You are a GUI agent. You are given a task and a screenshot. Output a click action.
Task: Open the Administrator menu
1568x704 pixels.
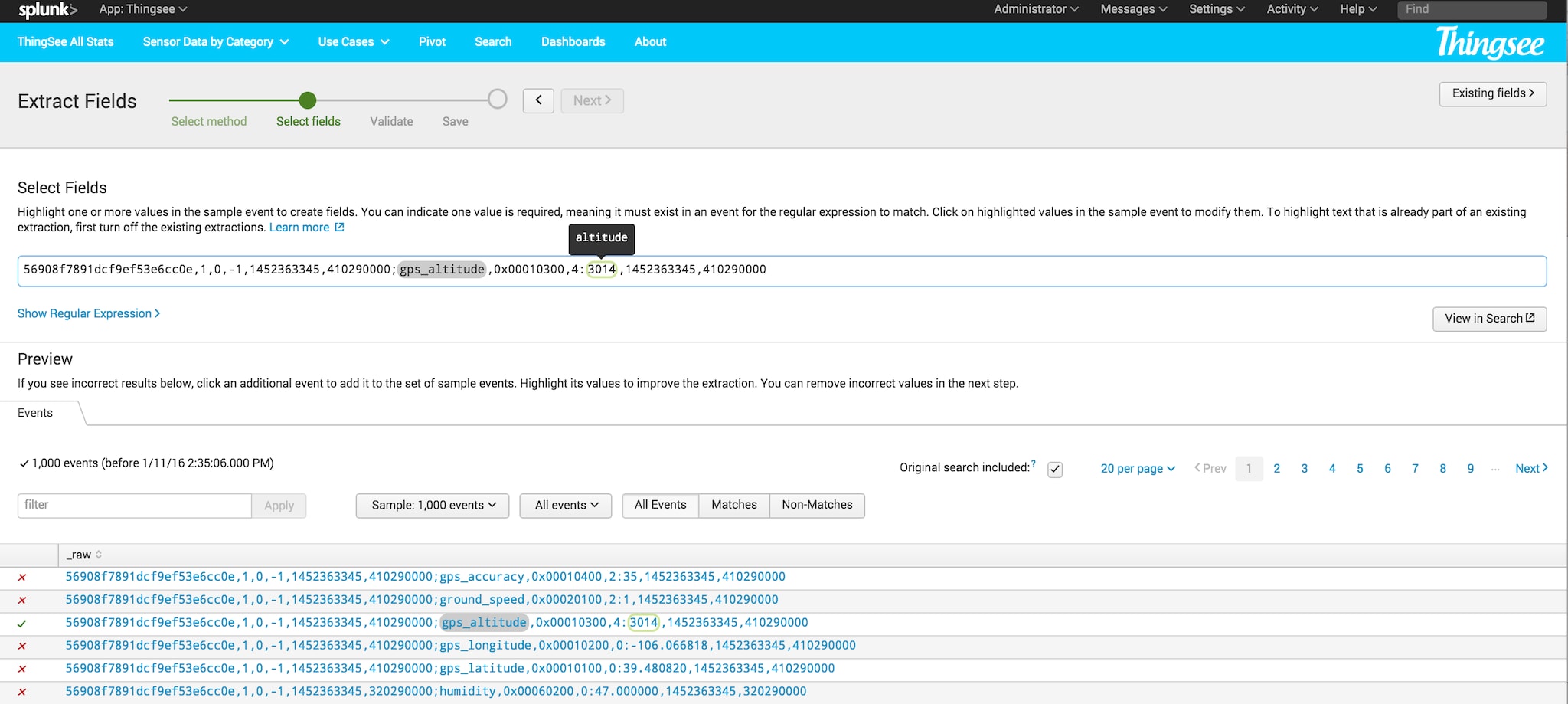pyautogui.click(x=1036, y=9)
